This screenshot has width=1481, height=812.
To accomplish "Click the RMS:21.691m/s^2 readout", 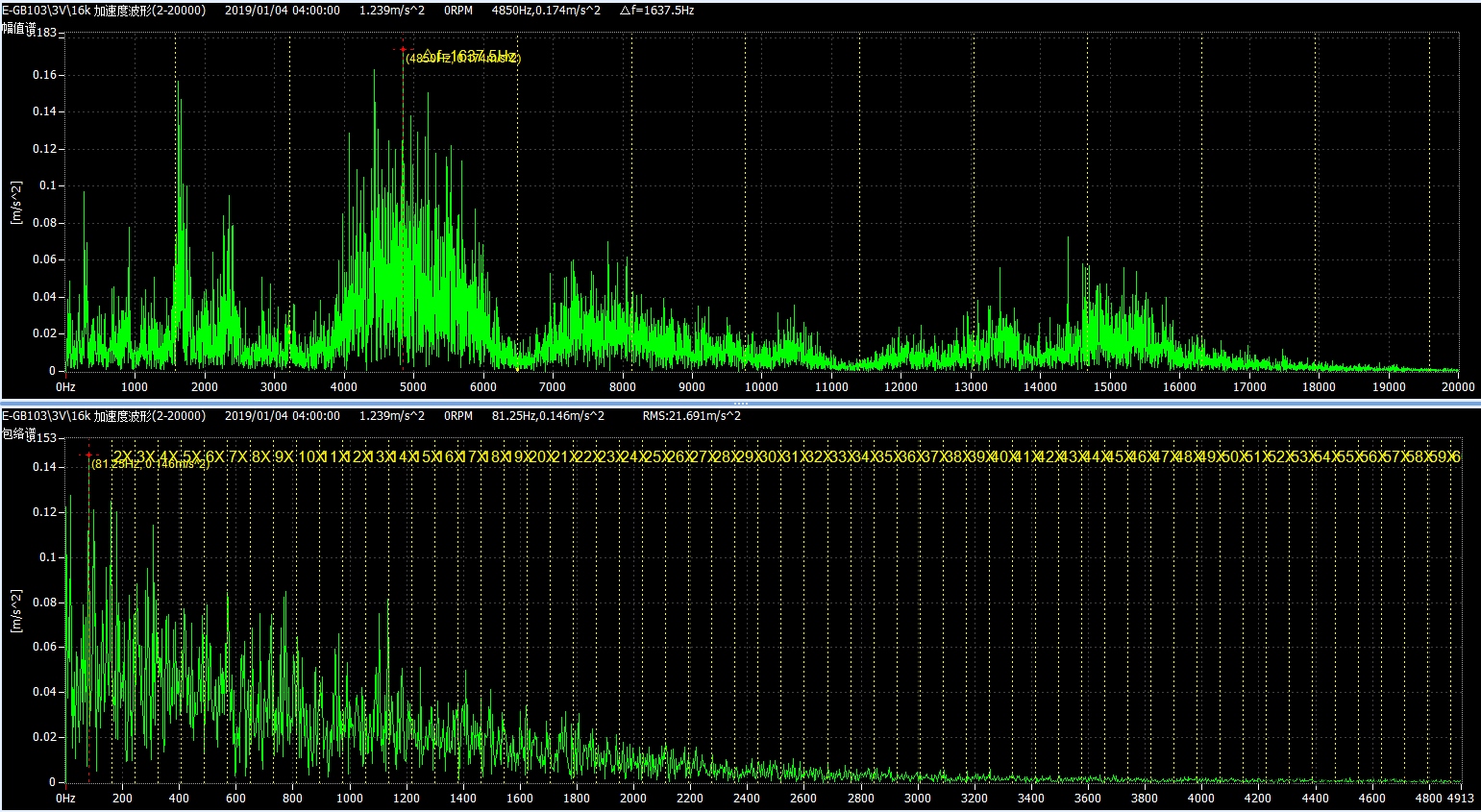I will tap(691, 416).
